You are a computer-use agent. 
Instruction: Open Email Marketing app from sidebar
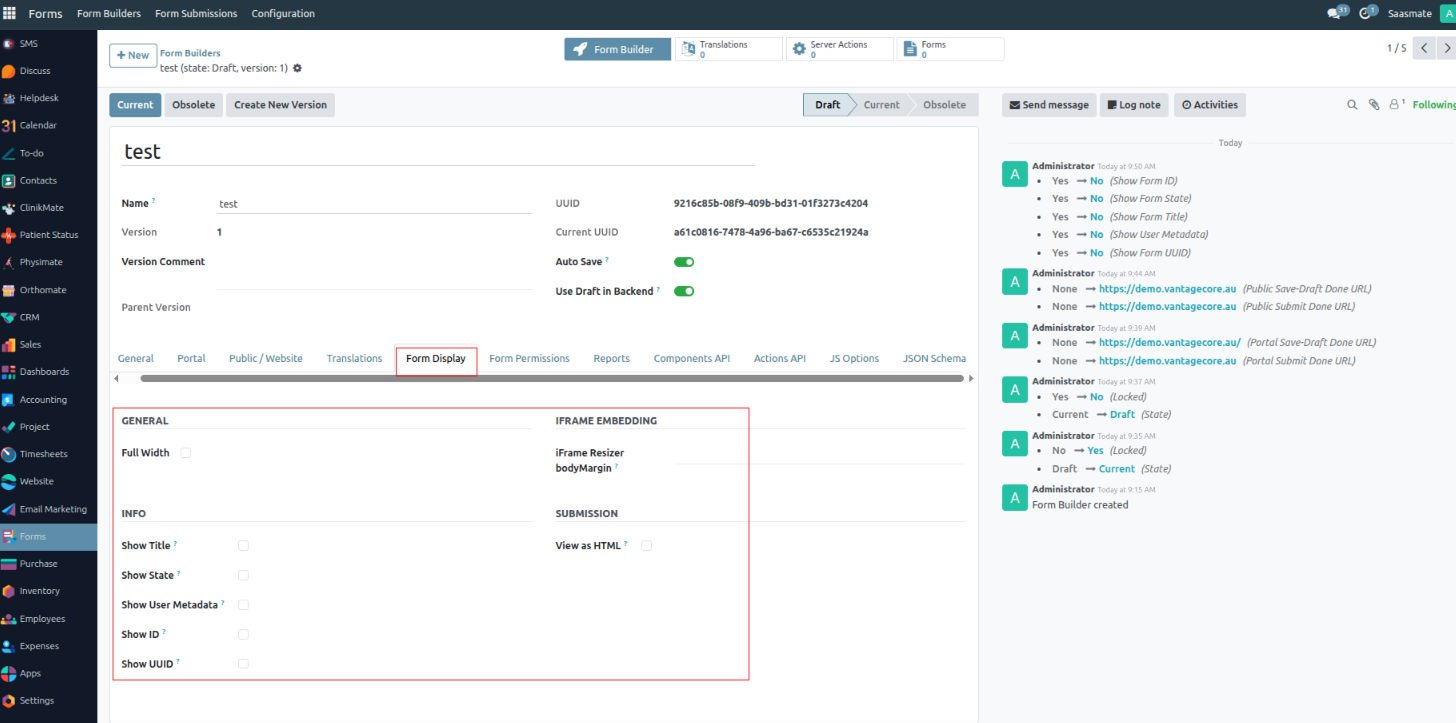point(52,509)
